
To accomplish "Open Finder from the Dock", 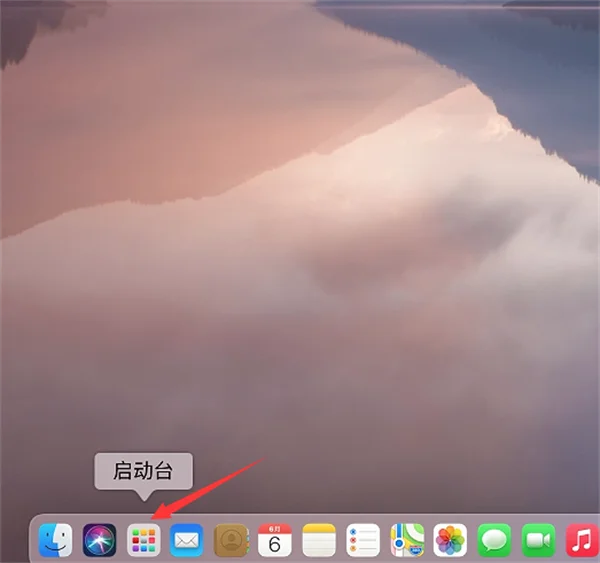I will [x=55, y=540].
